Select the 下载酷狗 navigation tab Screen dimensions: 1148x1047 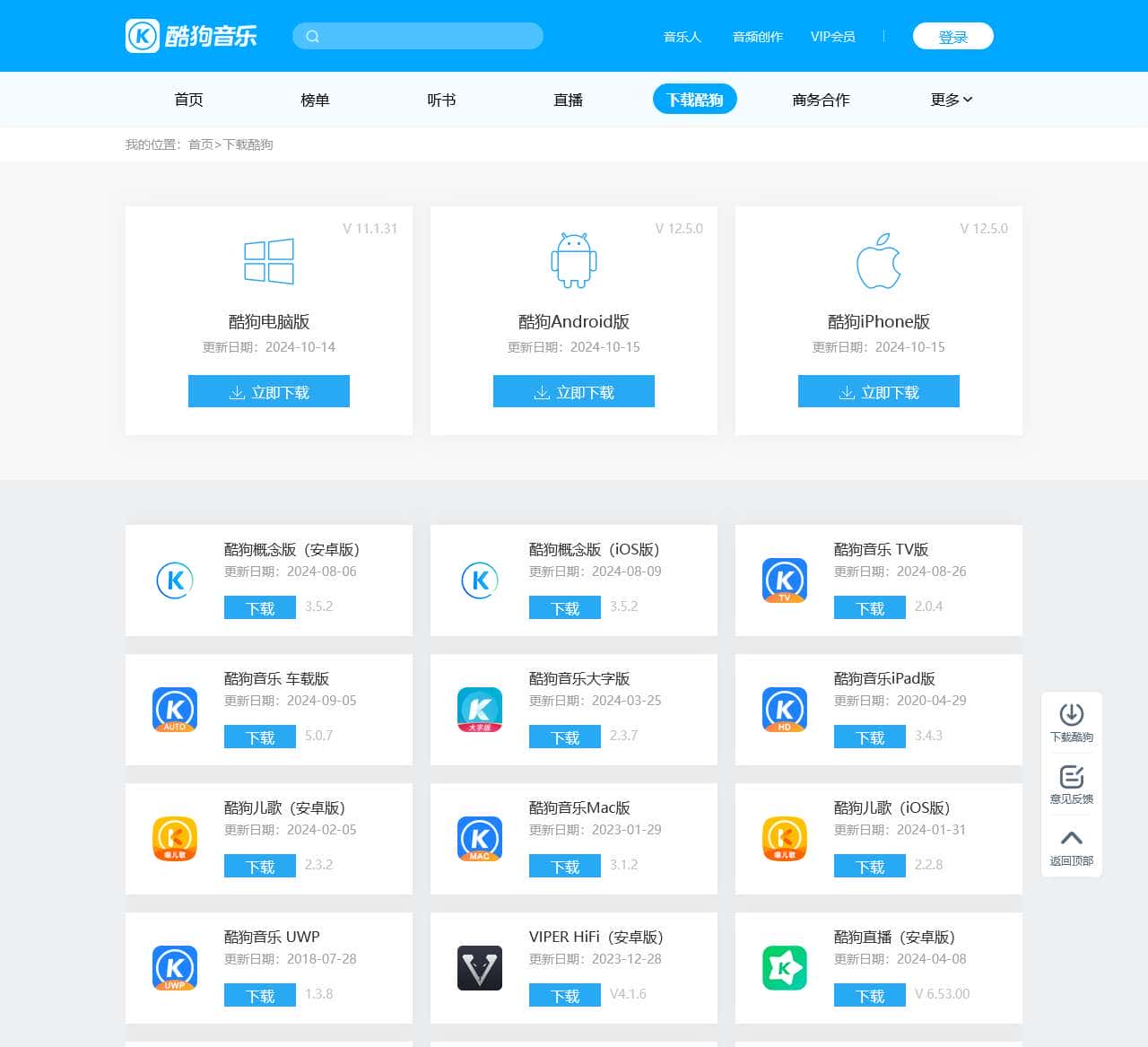click(x=695, y=99)
